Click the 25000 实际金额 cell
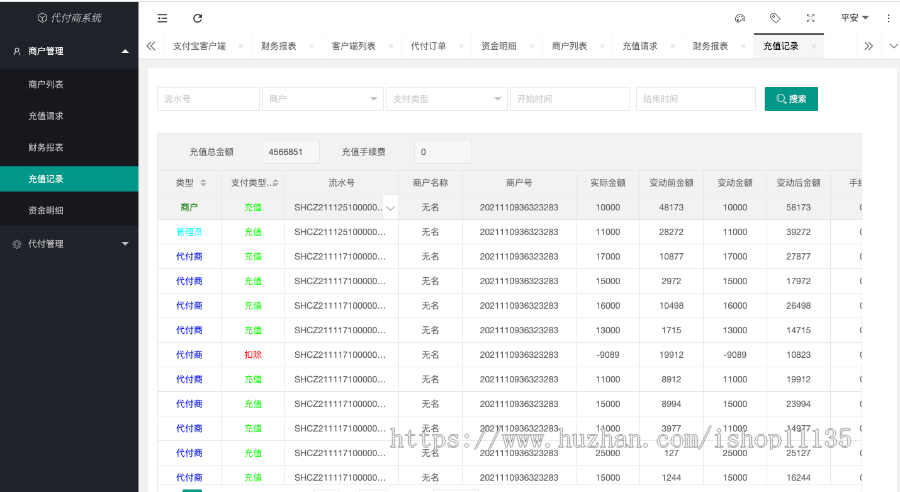 click(x=608, y=453)
